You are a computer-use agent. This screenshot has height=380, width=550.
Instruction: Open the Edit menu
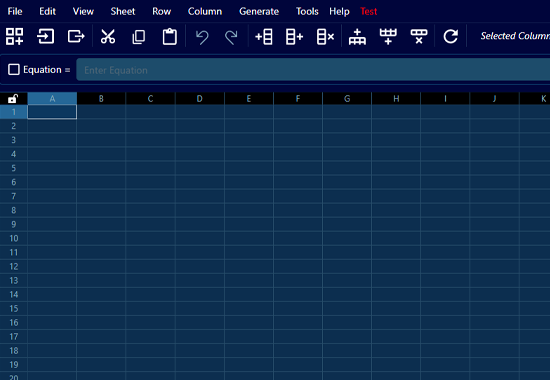(47, 11)
